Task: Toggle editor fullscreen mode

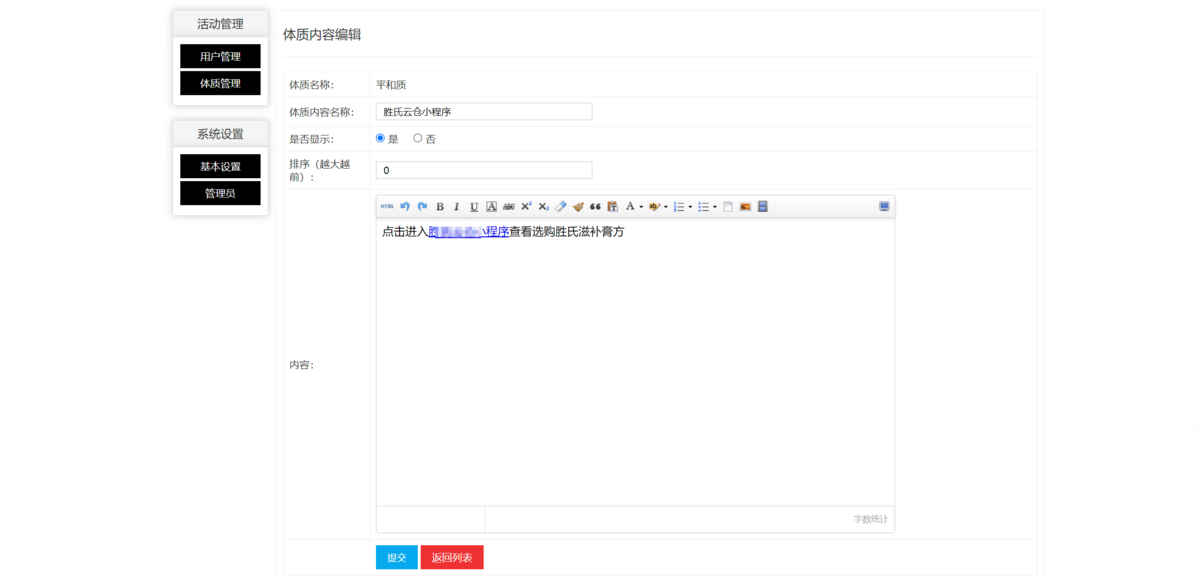Action: click(884, 206)
